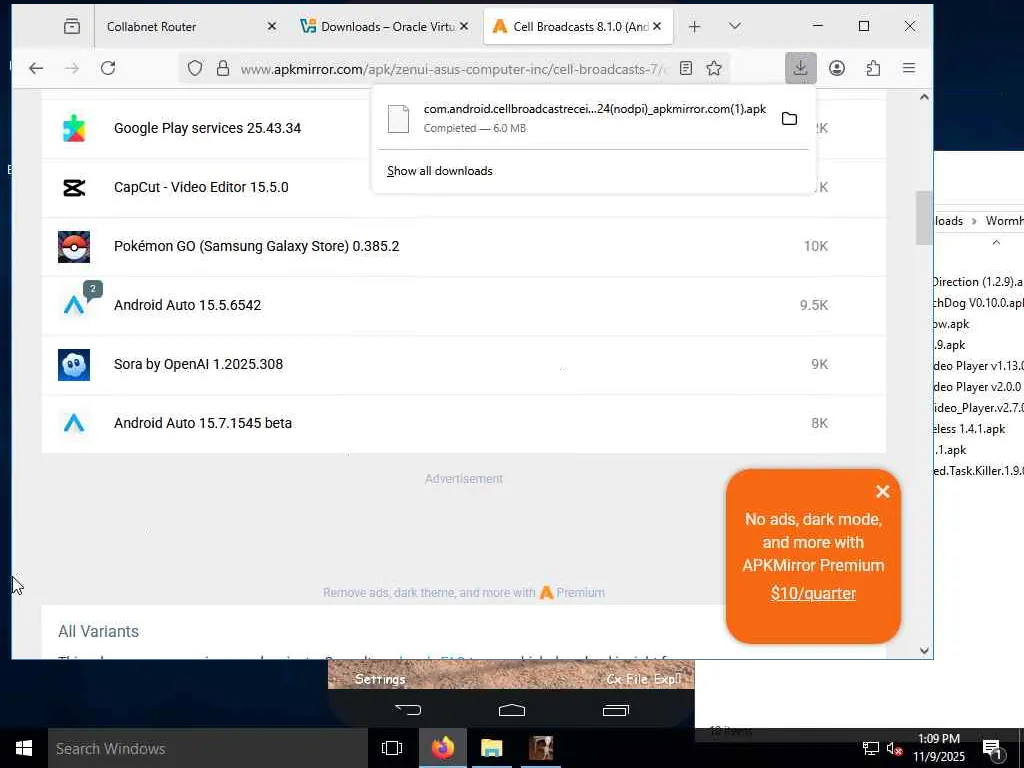Screen dimensions: 1024x768
Task: Close the Oracle VirtualBox downloads tab
Action: (x=464, y=26)
